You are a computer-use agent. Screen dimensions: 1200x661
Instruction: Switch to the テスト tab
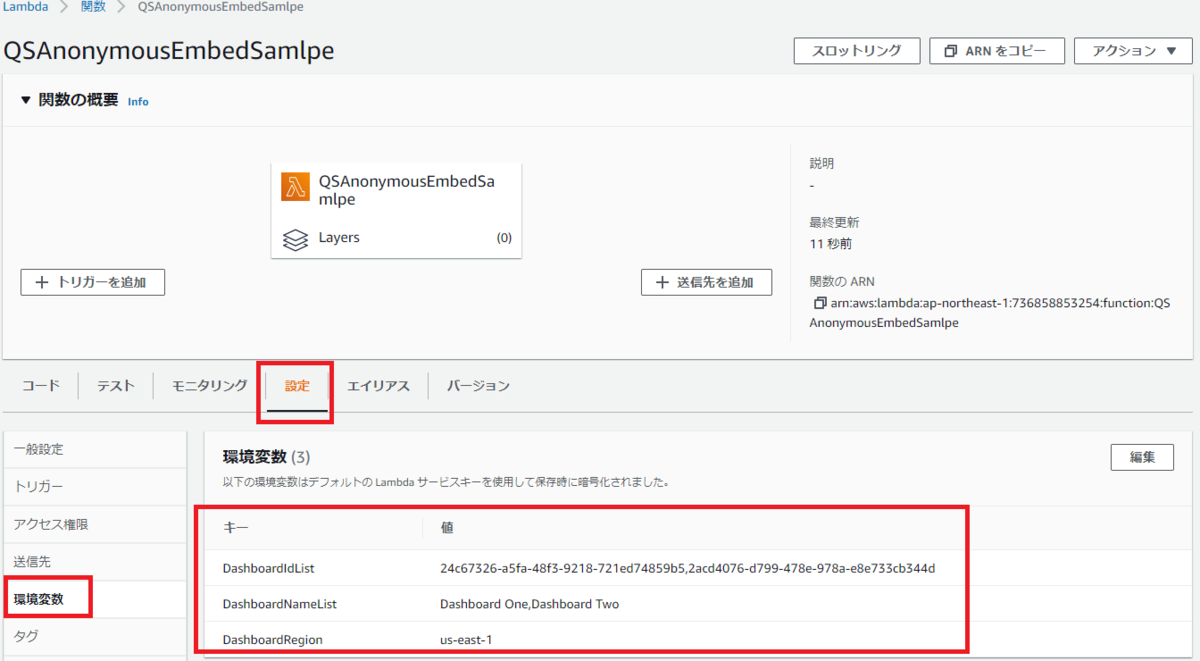click(116, 385)
